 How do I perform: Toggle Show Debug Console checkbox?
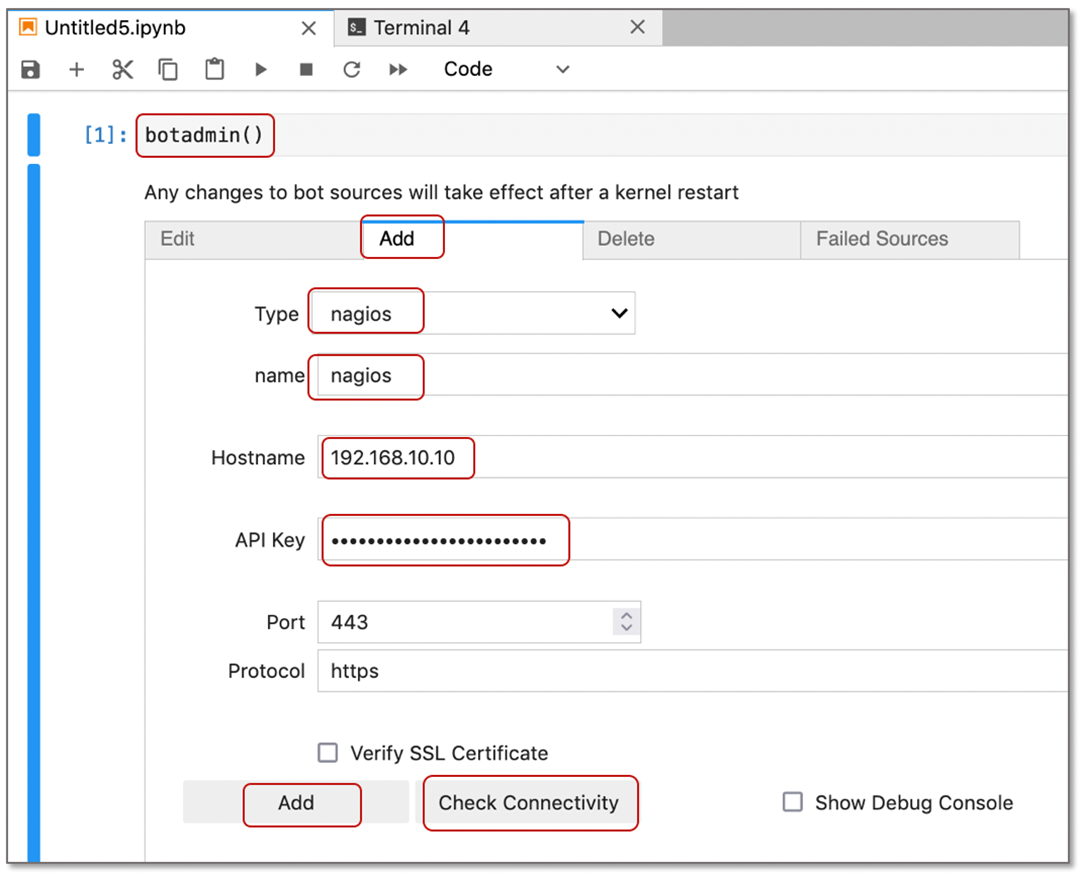[793, 802]
